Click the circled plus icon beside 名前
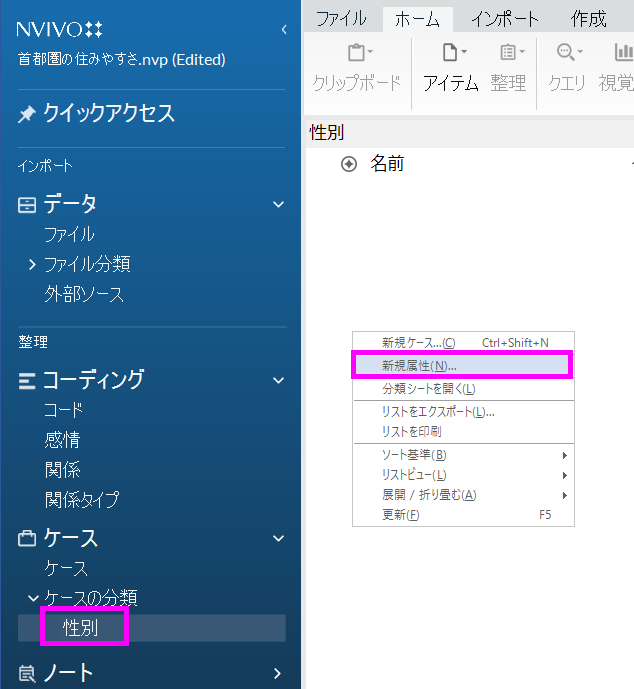The height and width of the screenshot is (689, 634). tap(349, 164)
